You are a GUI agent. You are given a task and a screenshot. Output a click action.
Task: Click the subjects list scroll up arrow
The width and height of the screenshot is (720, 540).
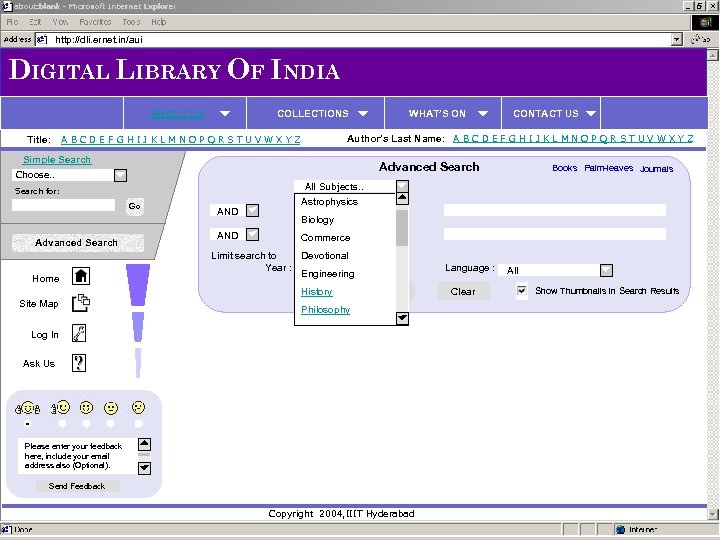coord(402,198)
